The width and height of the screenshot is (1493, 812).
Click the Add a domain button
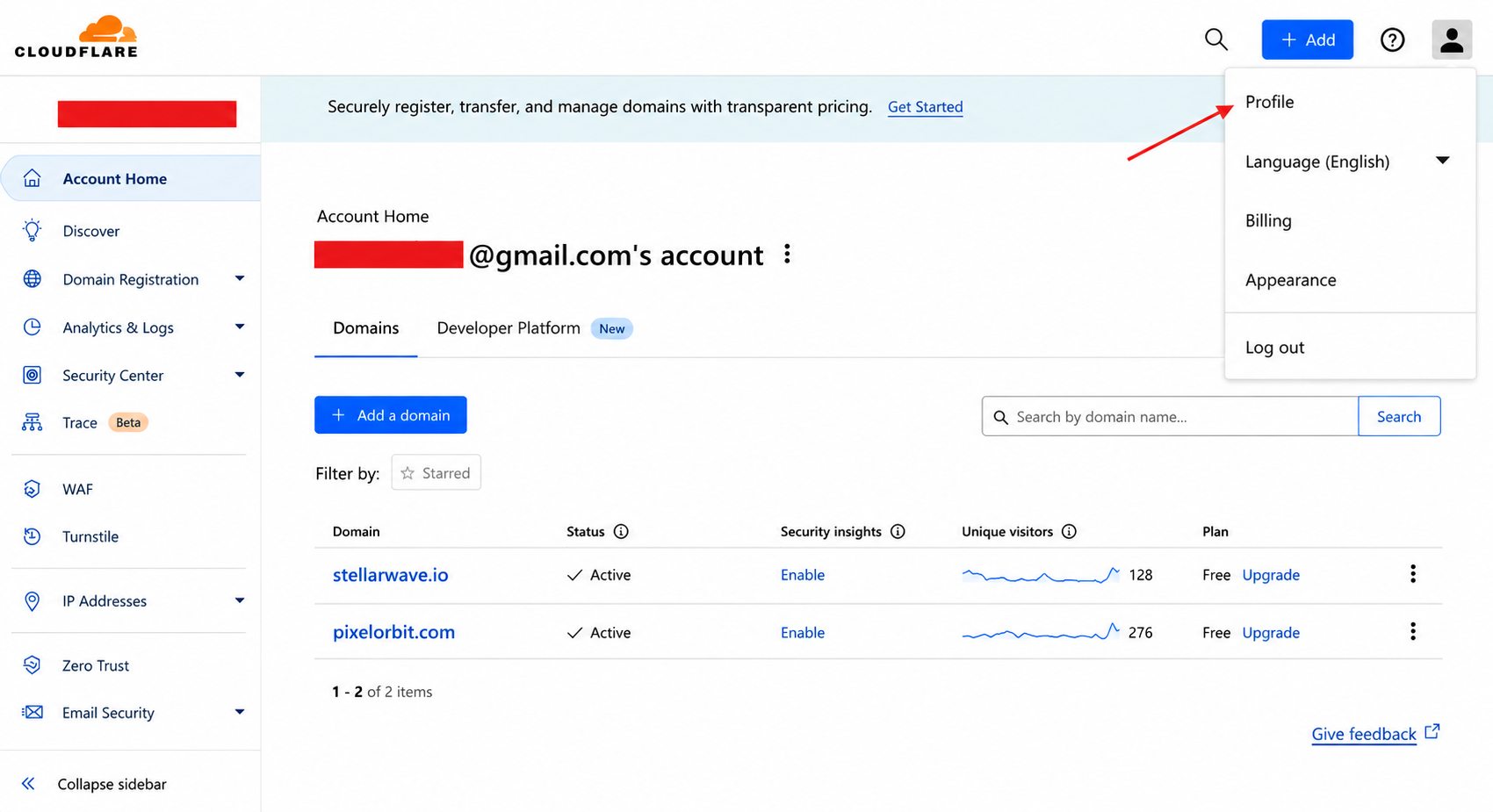point(391,415)
